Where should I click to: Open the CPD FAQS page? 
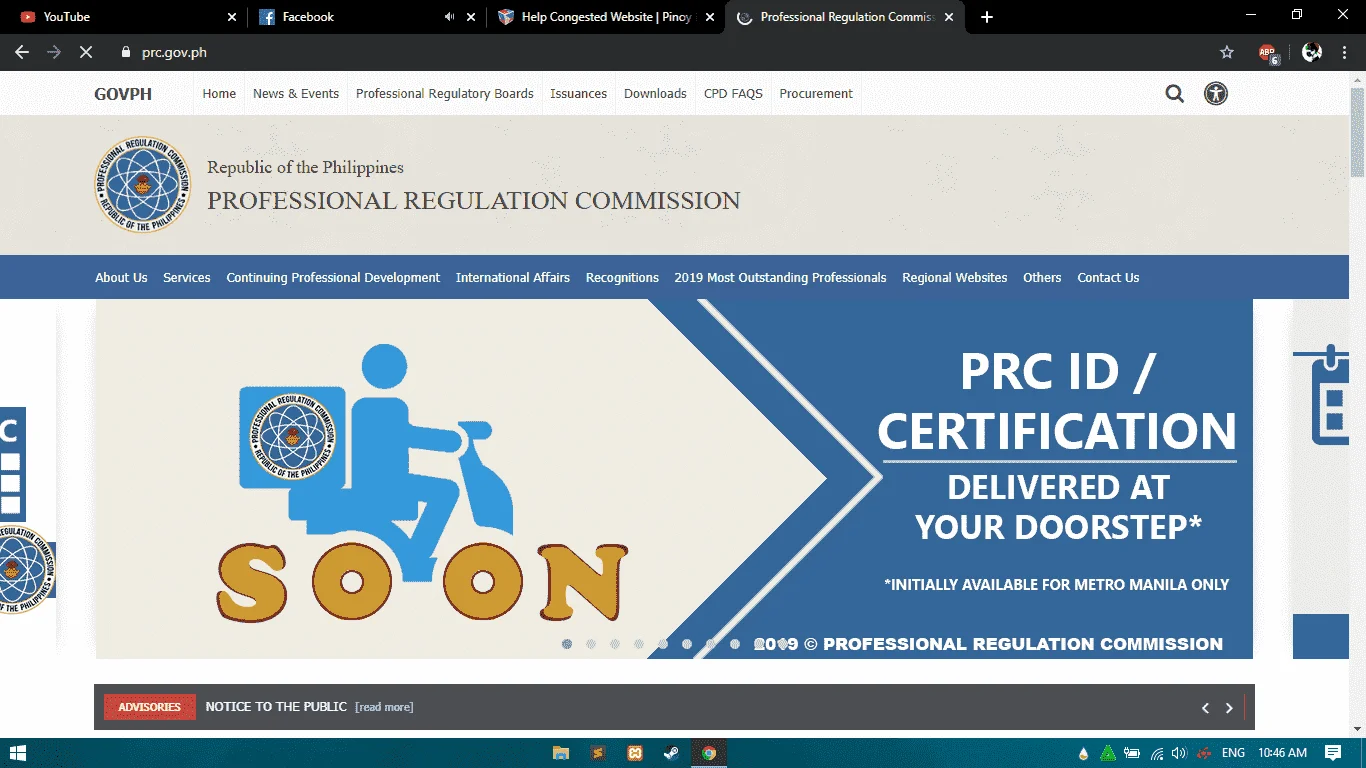[733, 94]
